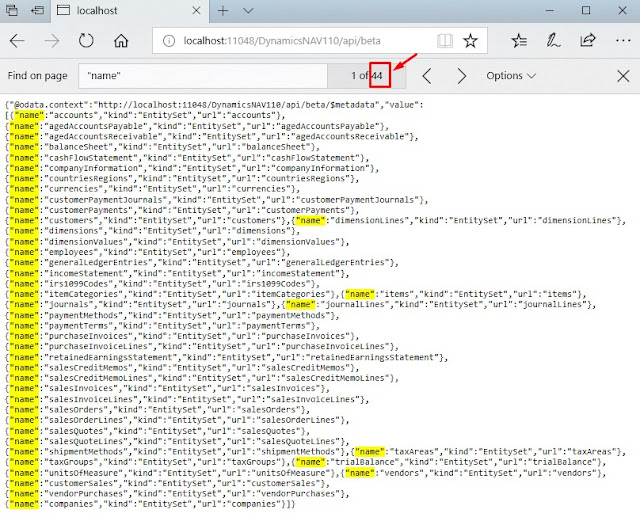Click the "generalLedgerEntries" name value

(101, 263)
